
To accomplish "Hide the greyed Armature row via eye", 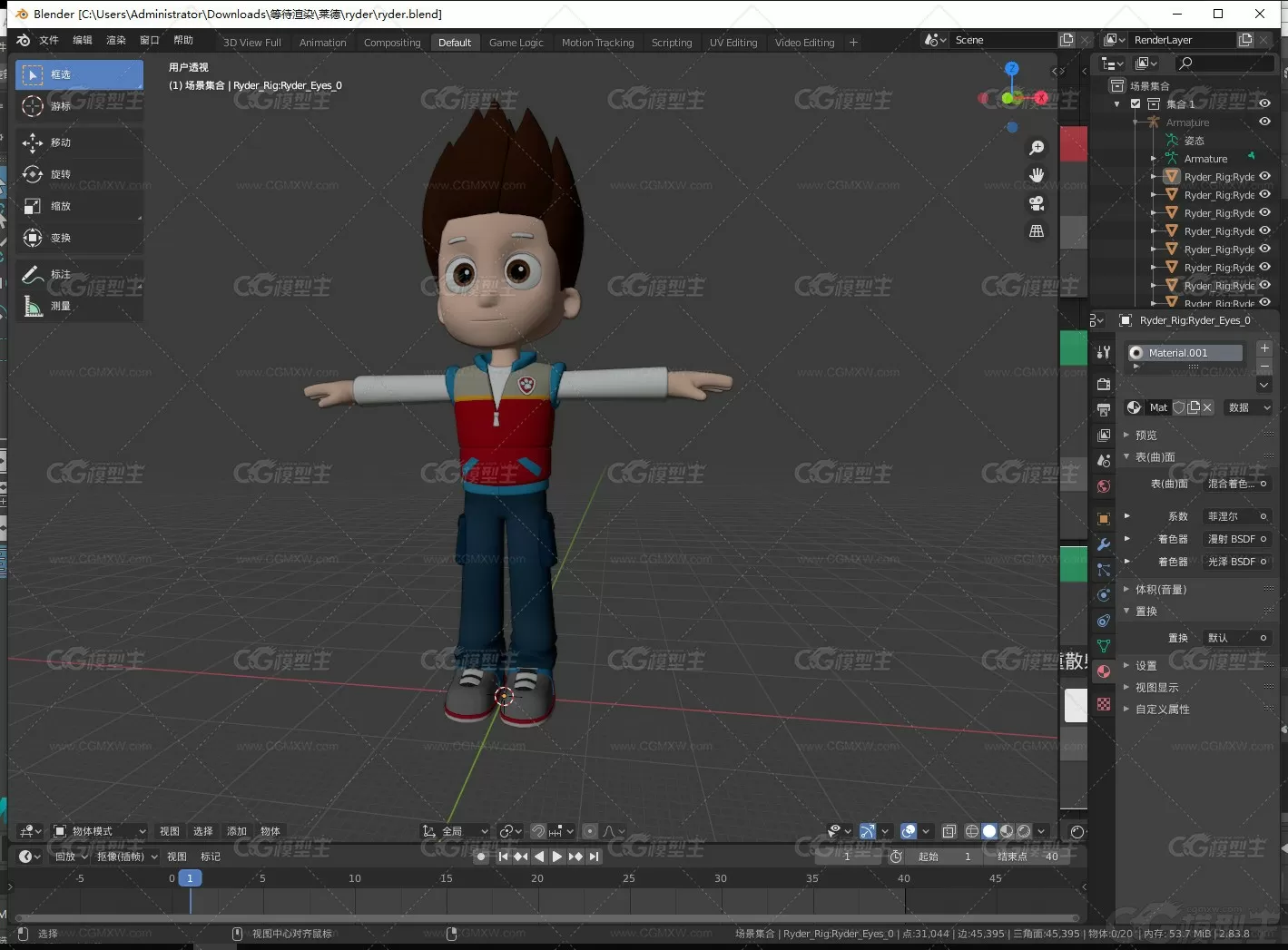I will 1264,122.
